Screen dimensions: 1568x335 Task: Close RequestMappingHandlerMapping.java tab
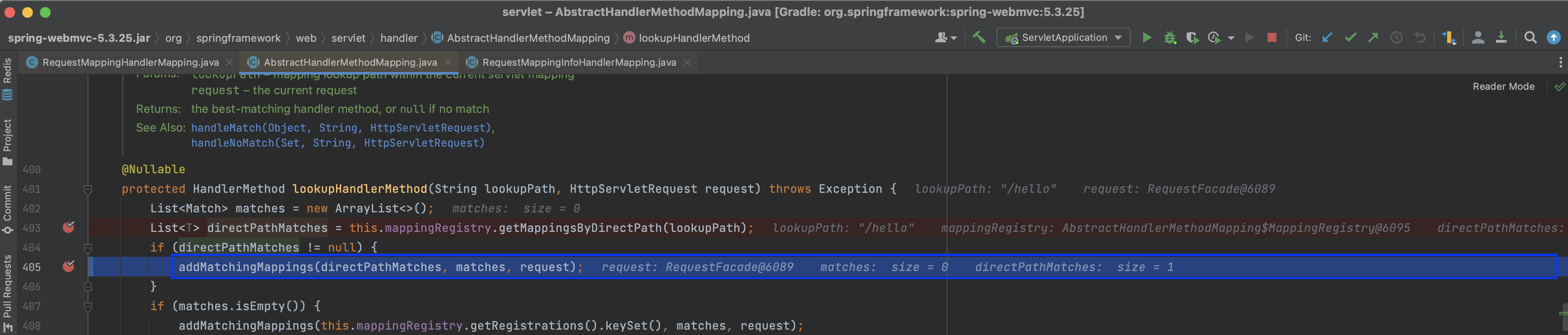coord(229,62)
